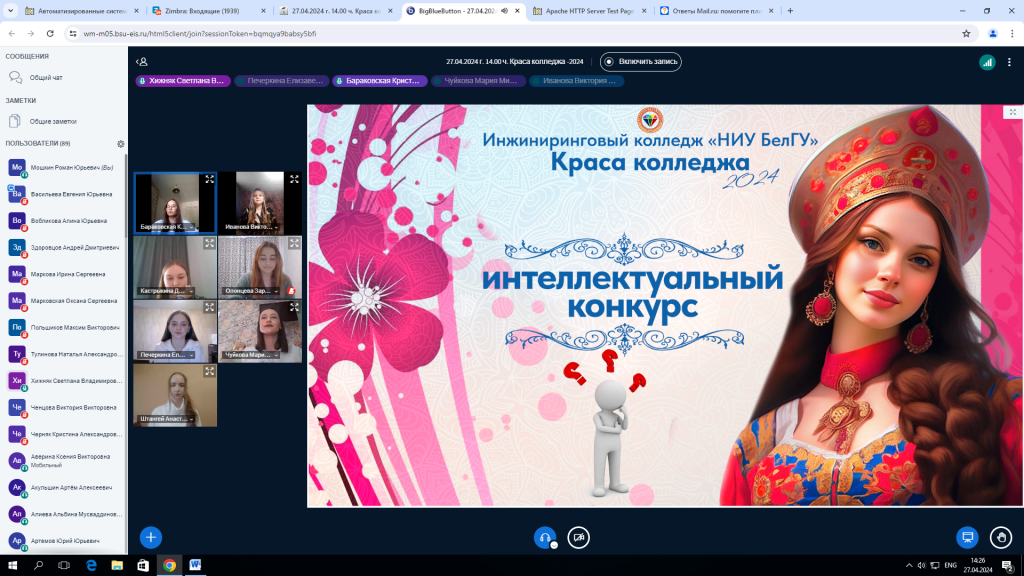Open the Общий чат public chat

pyautogui.click(x=64, y=77)
